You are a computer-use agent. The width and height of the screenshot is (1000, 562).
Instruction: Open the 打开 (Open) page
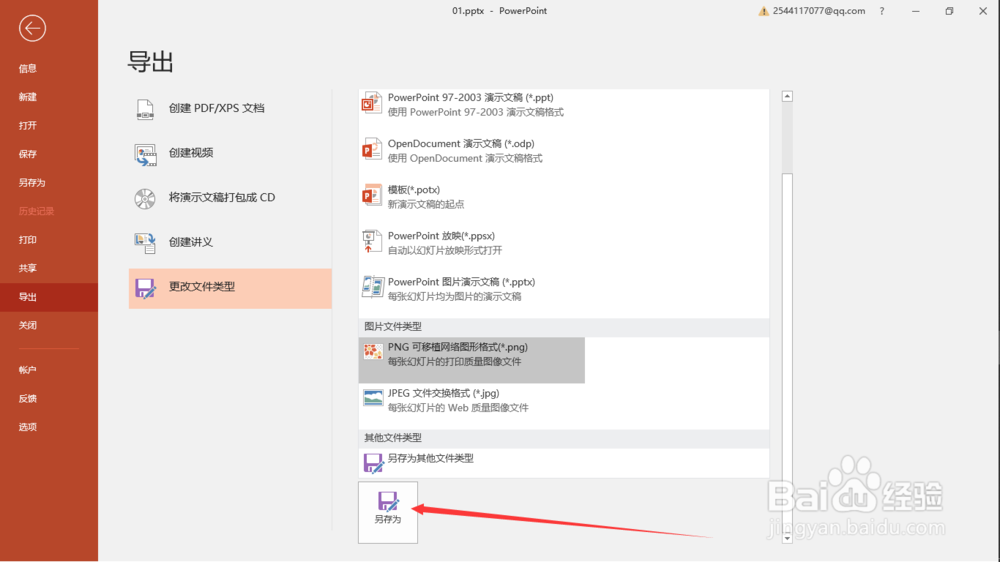click(x=27, y=126)
